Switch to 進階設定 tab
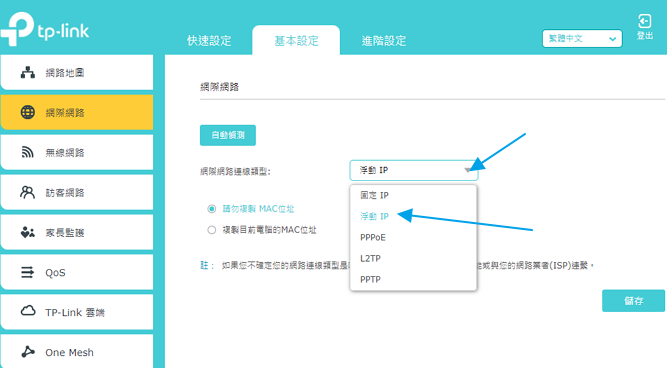Viewport: 667px width, 368px height. (x=384, y=41)
